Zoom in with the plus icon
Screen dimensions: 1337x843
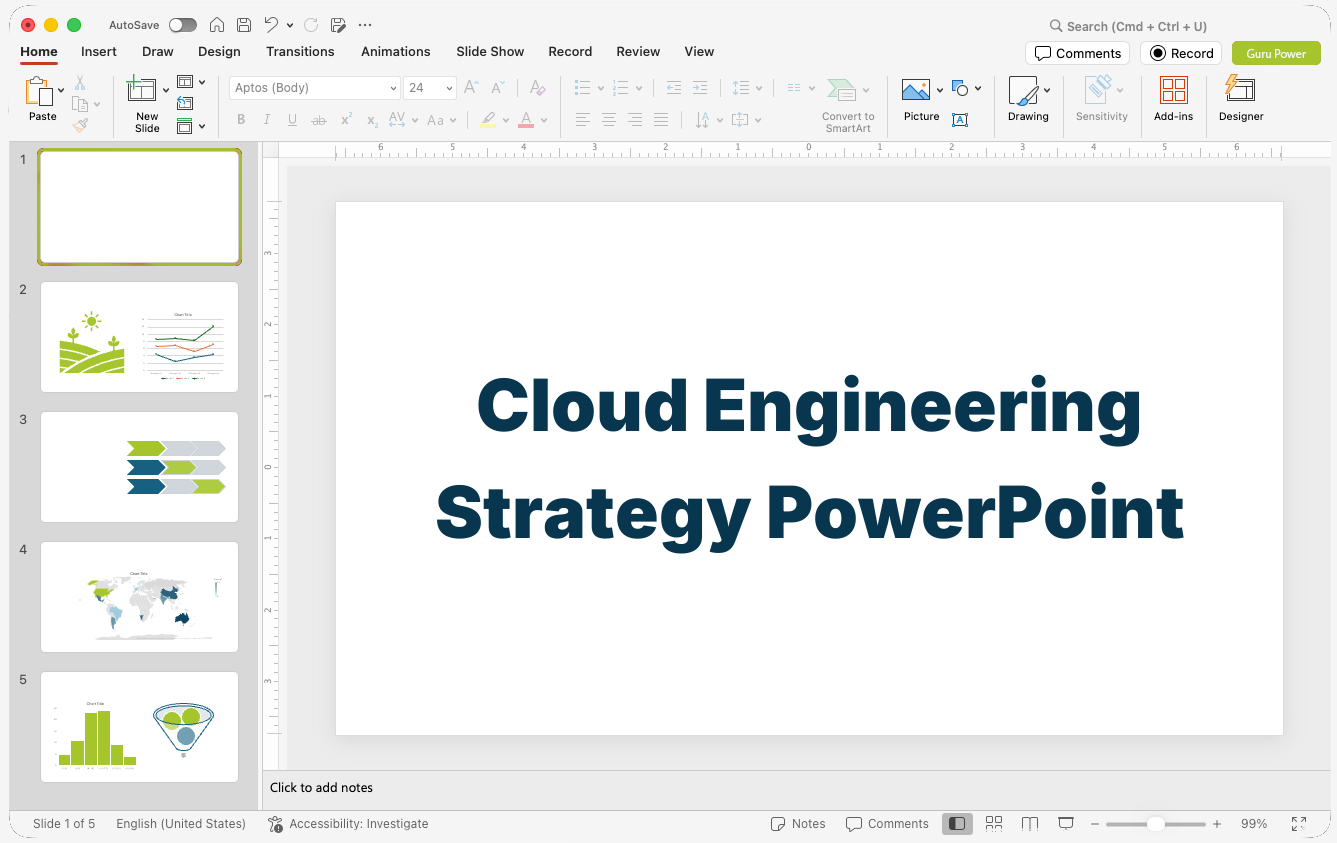1217,824
